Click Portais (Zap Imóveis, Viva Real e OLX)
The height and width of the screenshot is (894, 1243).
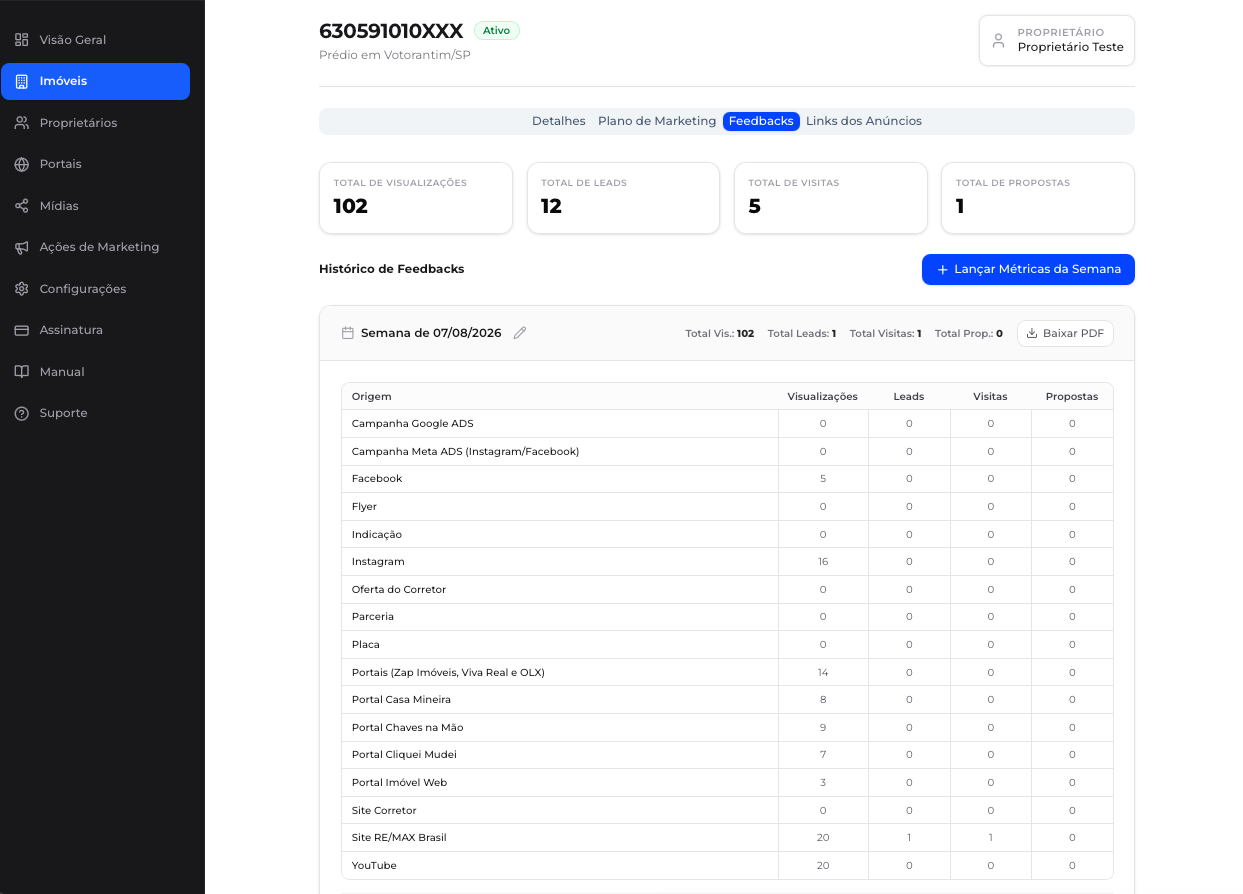pyautogui.click(x=448, y=673)
